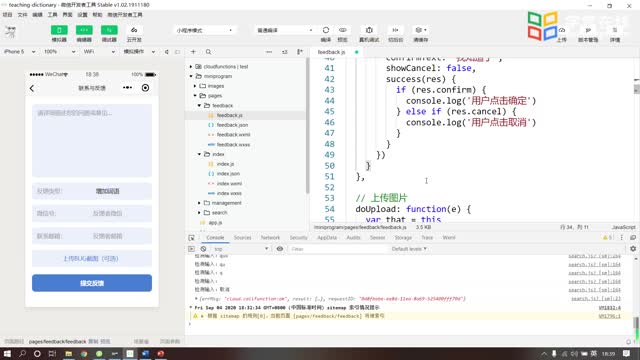Open version management (版本管理)
The image size is (640, 360).
(588, 31)
